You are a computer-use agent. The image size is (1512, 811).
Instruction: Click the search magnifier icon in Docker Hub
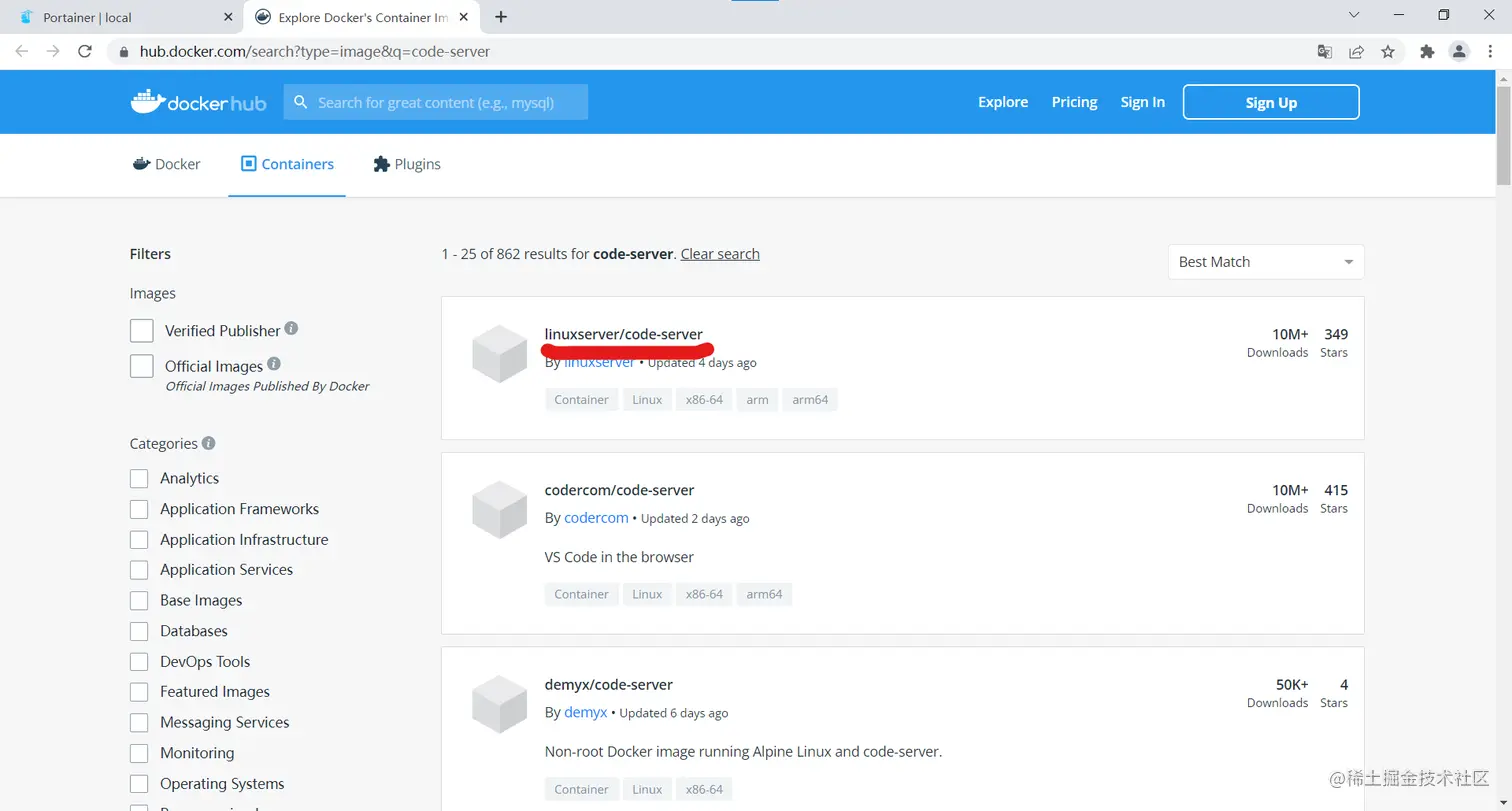pos(300,102)
